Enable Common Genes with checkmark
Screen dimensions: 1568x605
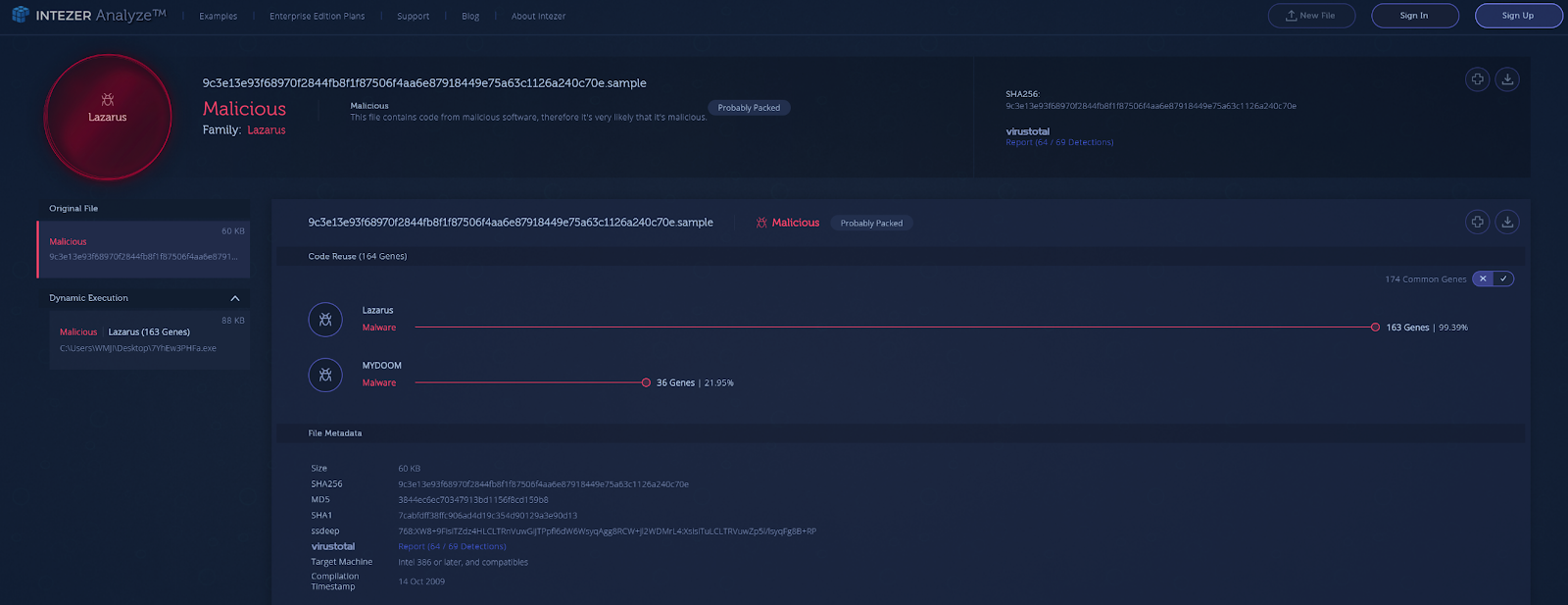1503,279
